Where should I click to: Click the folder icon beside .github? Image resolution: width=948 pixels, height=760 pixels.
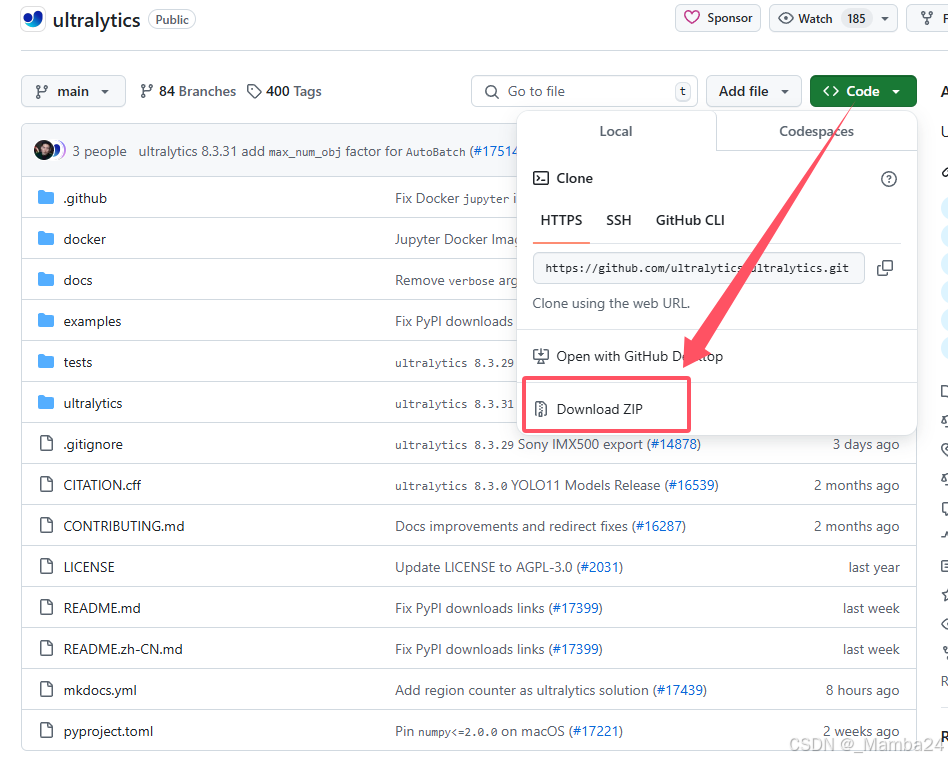[46, 198]
